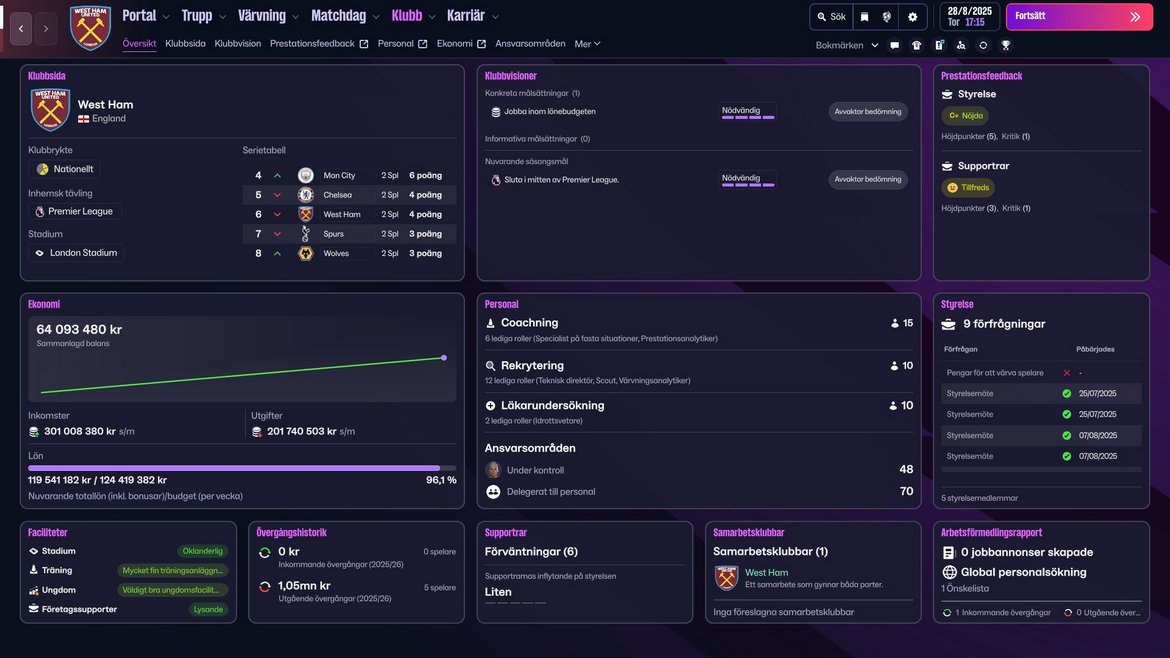
Task: Open the settings gear icon
Action: [x=912, y=17]
